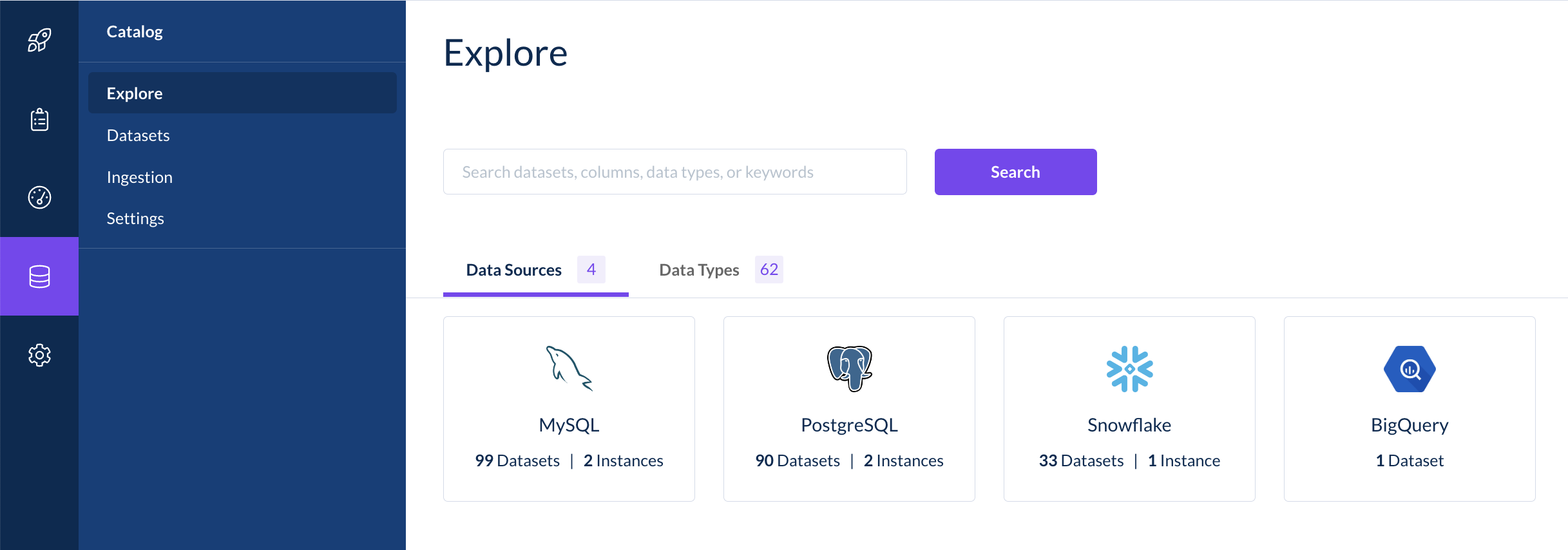
Task: Focus the dataset search input field
Action: [x=674, y=172]
